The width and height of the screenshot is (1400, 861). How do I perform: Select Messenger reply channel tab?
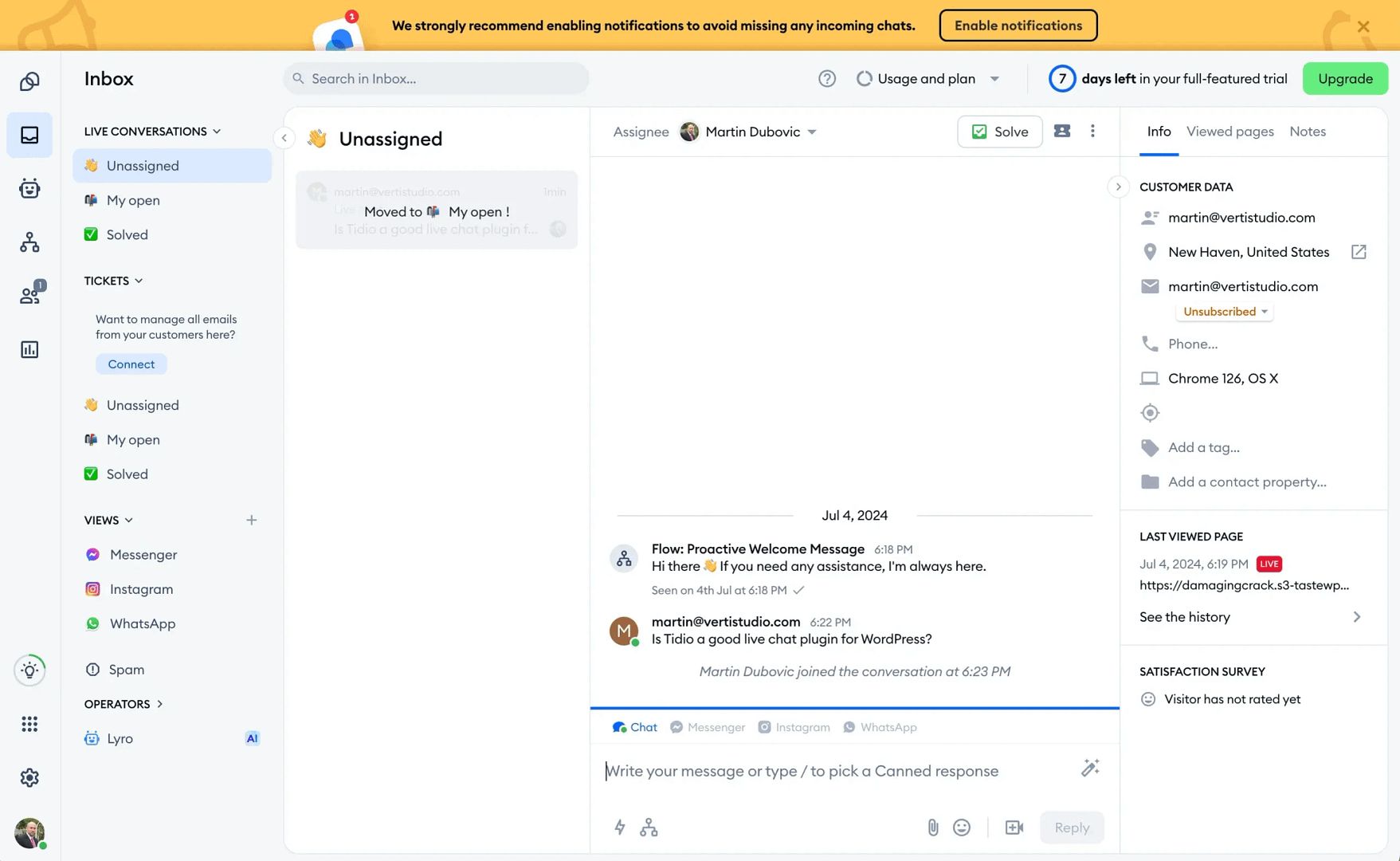(708, 727)
